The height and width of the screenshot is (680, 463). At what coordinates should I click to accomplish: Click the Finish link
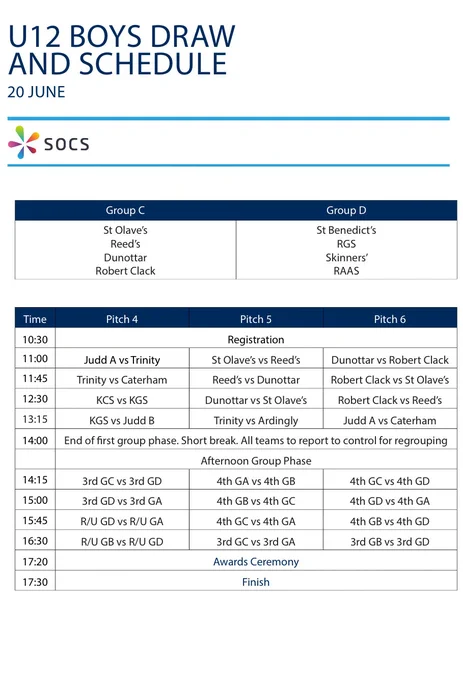[256, 582]
